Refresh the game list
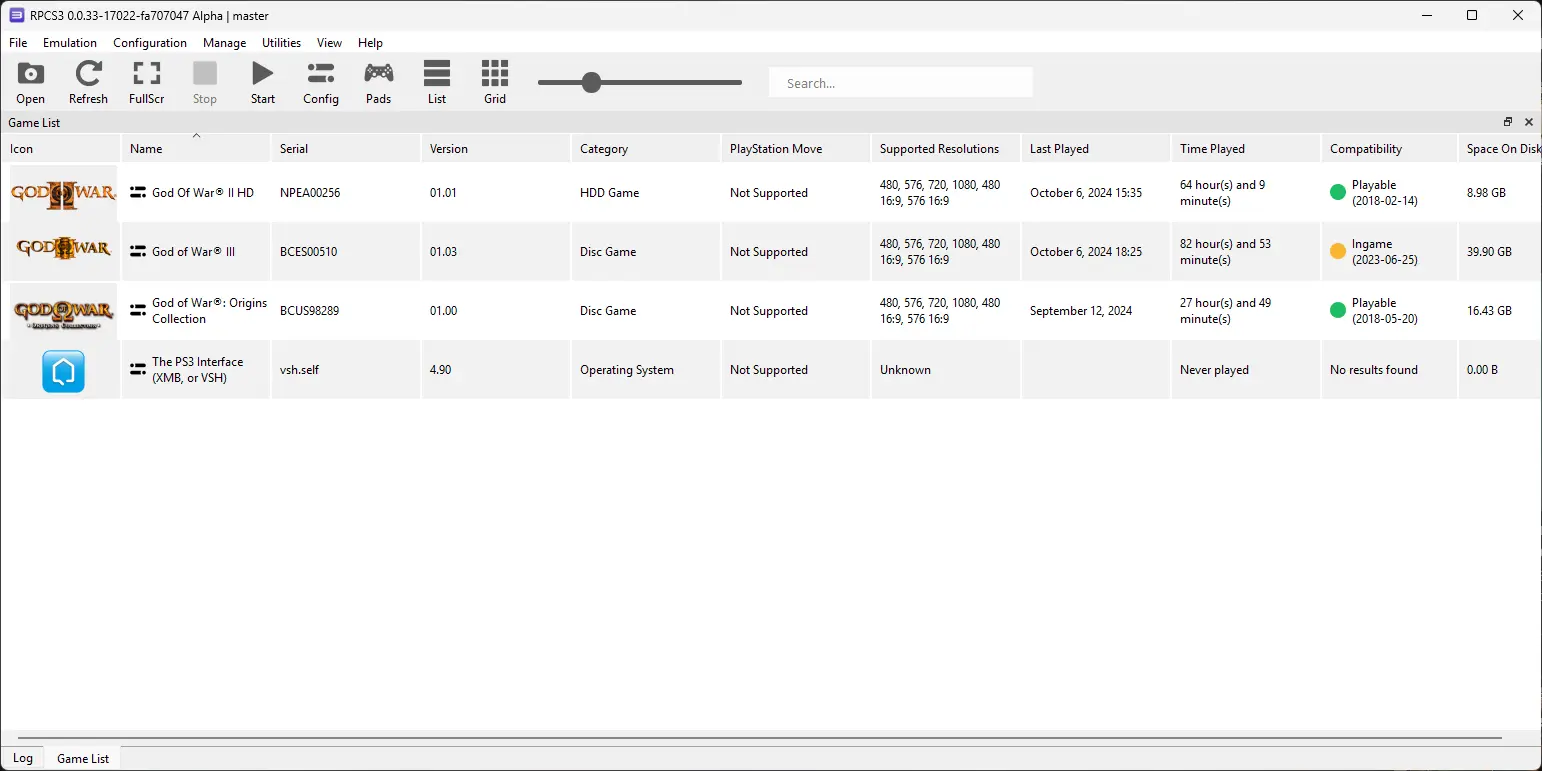The width and height of the screenshot is (1542, 771). point(88,82)
